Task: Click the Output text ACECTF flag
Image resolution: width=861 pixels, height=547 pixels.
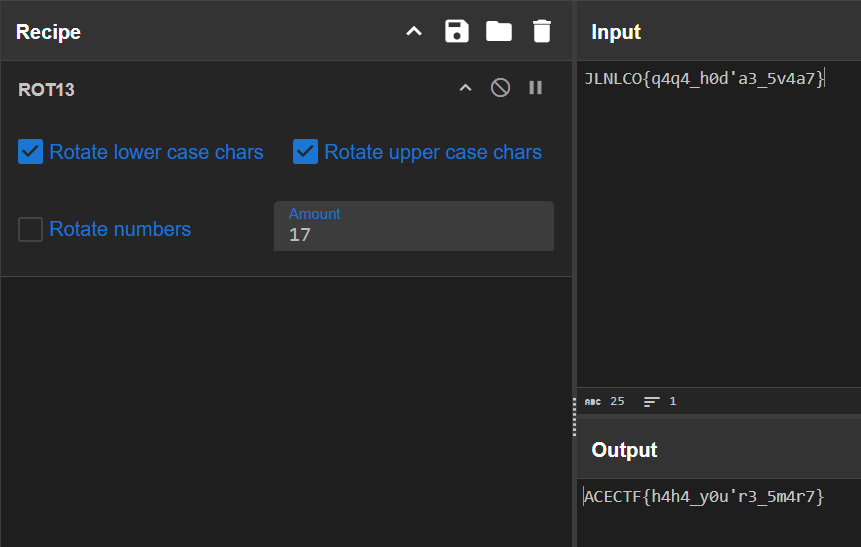Action: tap(705, 496)
